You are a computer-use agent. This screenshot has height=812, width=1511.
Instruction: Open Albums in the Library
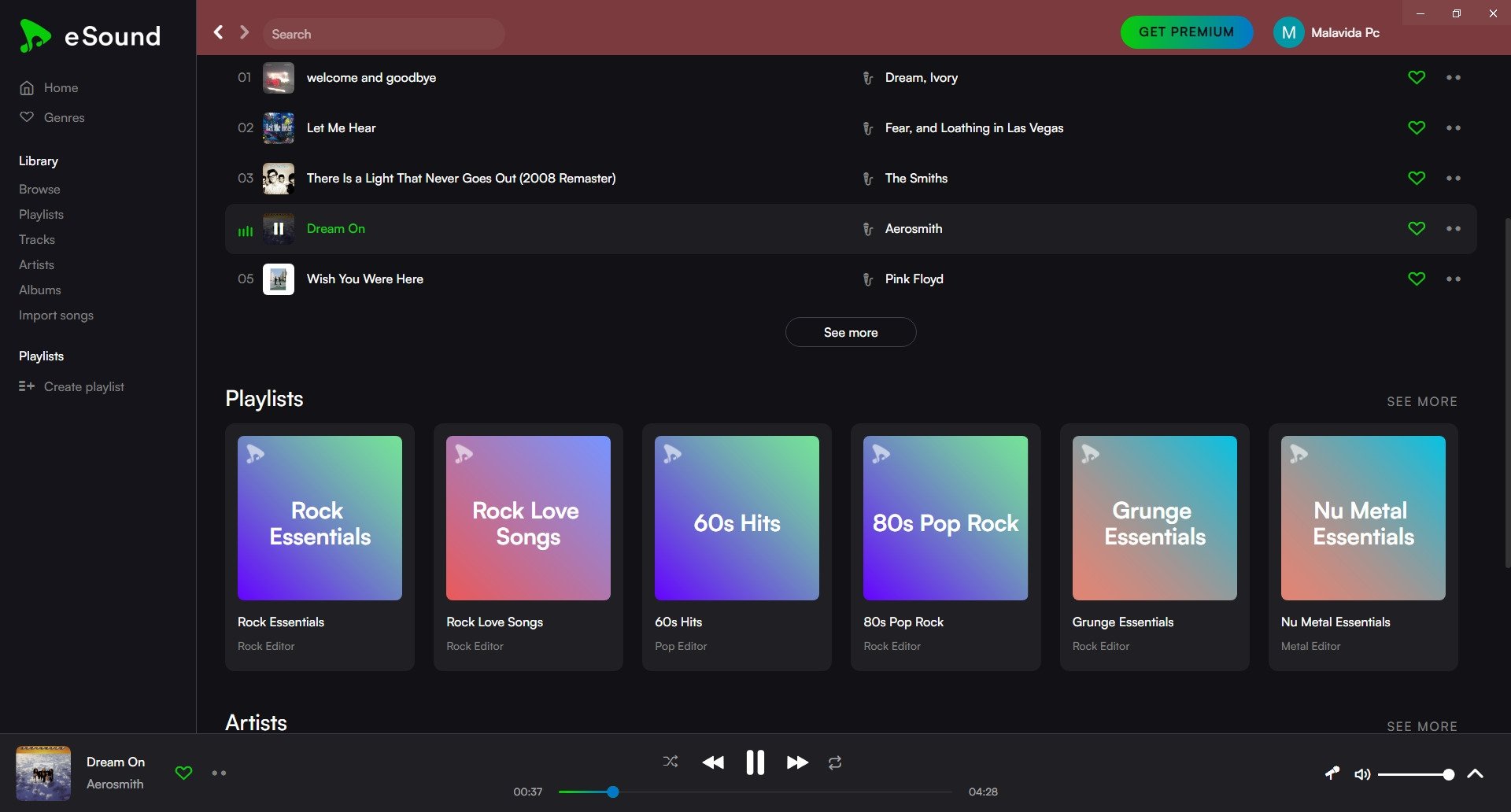coord(39,290)
